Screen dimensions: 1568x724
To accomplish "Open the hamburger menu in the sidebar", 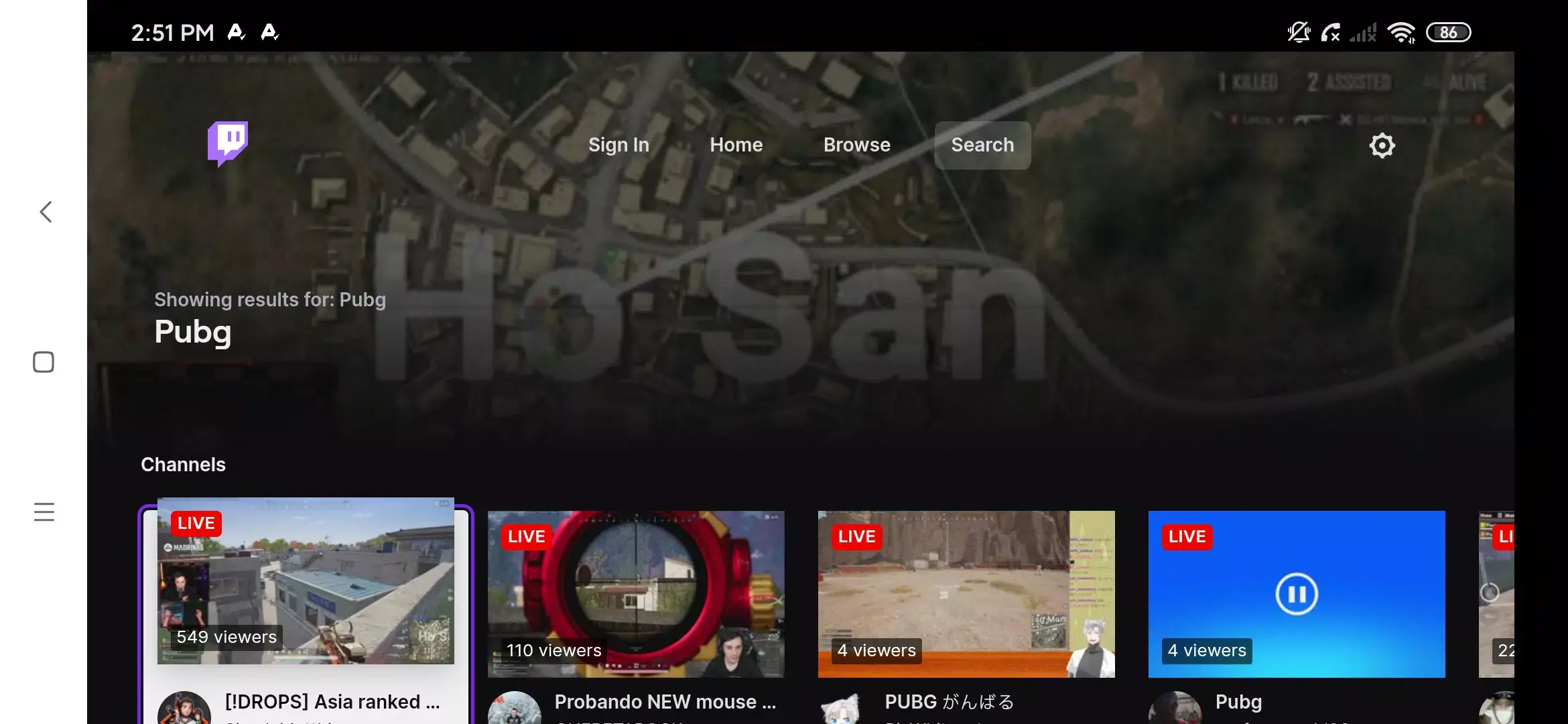I will click(44, 511).
